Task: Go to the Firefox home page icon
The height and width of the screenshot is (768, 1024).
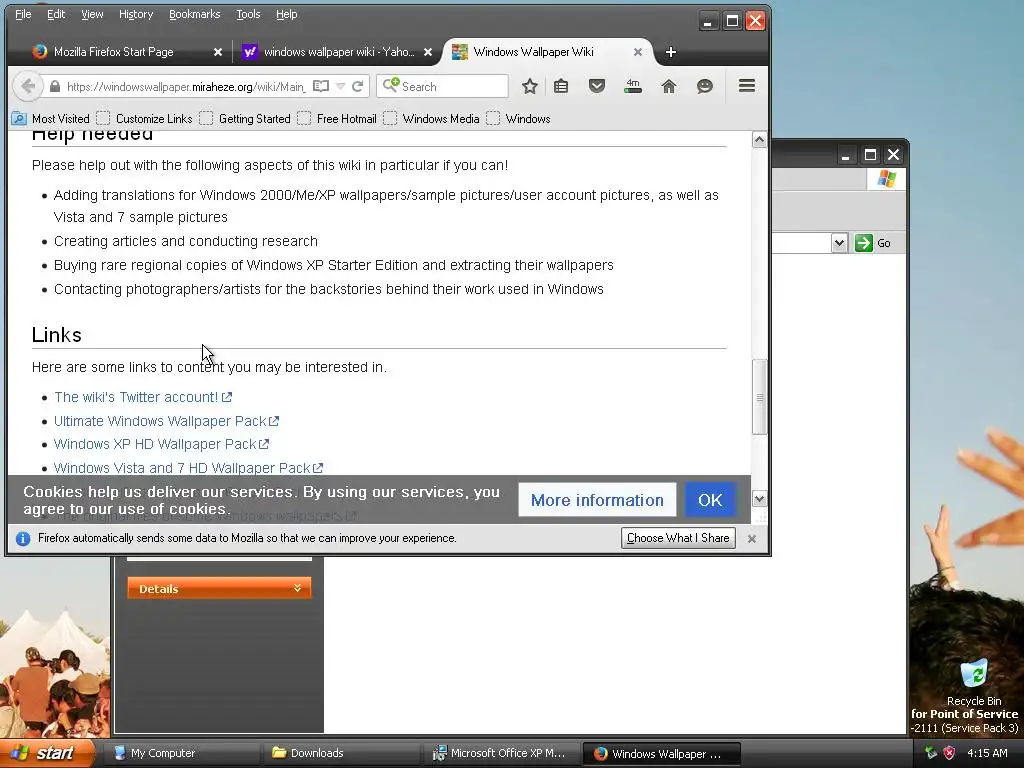Action: (668, 86)
